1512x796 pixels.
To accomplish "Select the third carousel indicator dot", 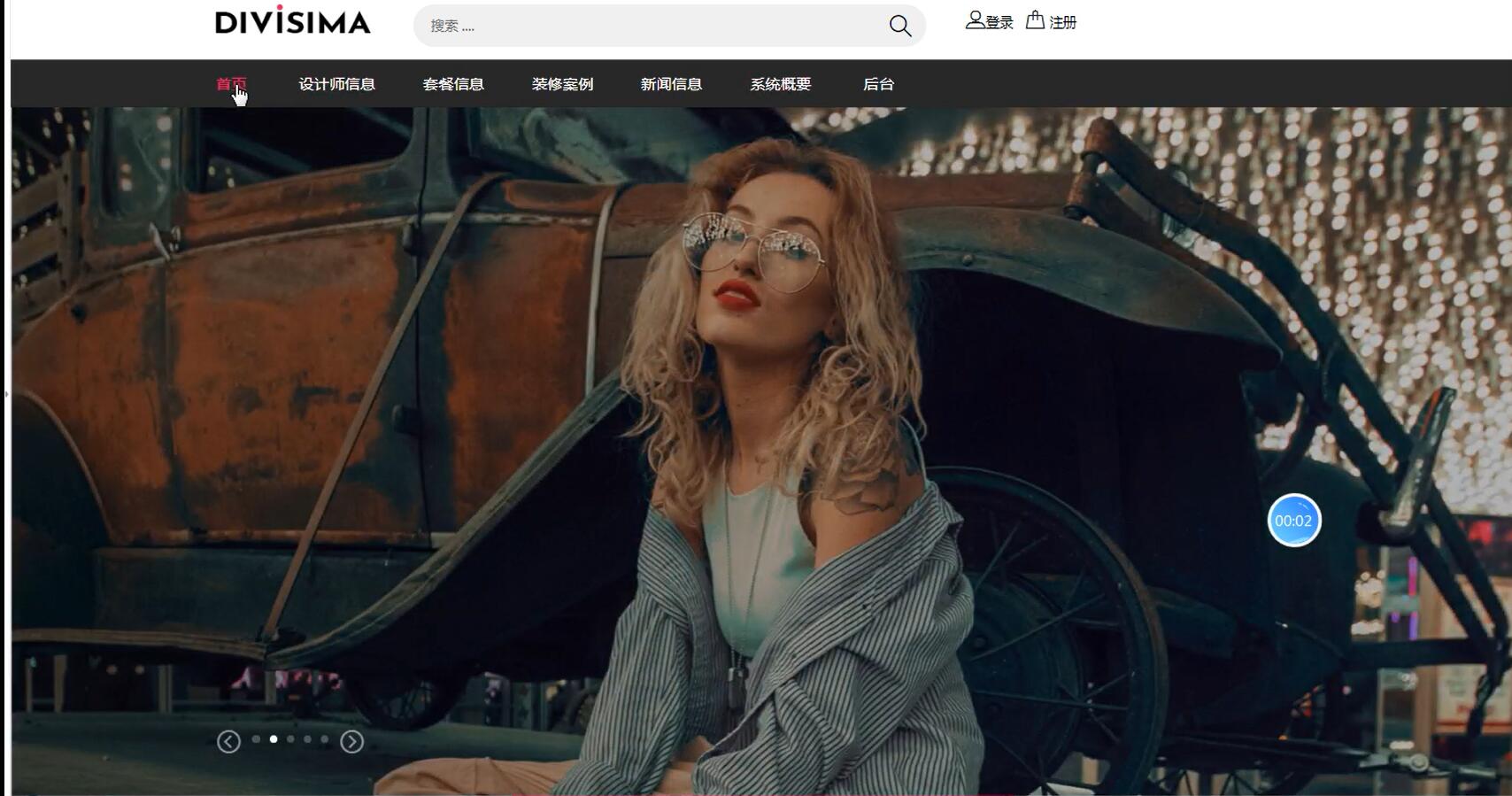I will 290,738.
